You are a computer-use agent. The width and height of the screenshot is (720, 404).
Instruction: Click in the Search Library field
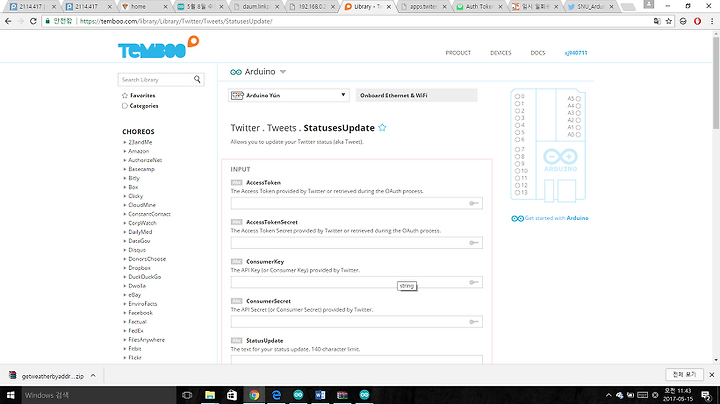pos(155,79)
